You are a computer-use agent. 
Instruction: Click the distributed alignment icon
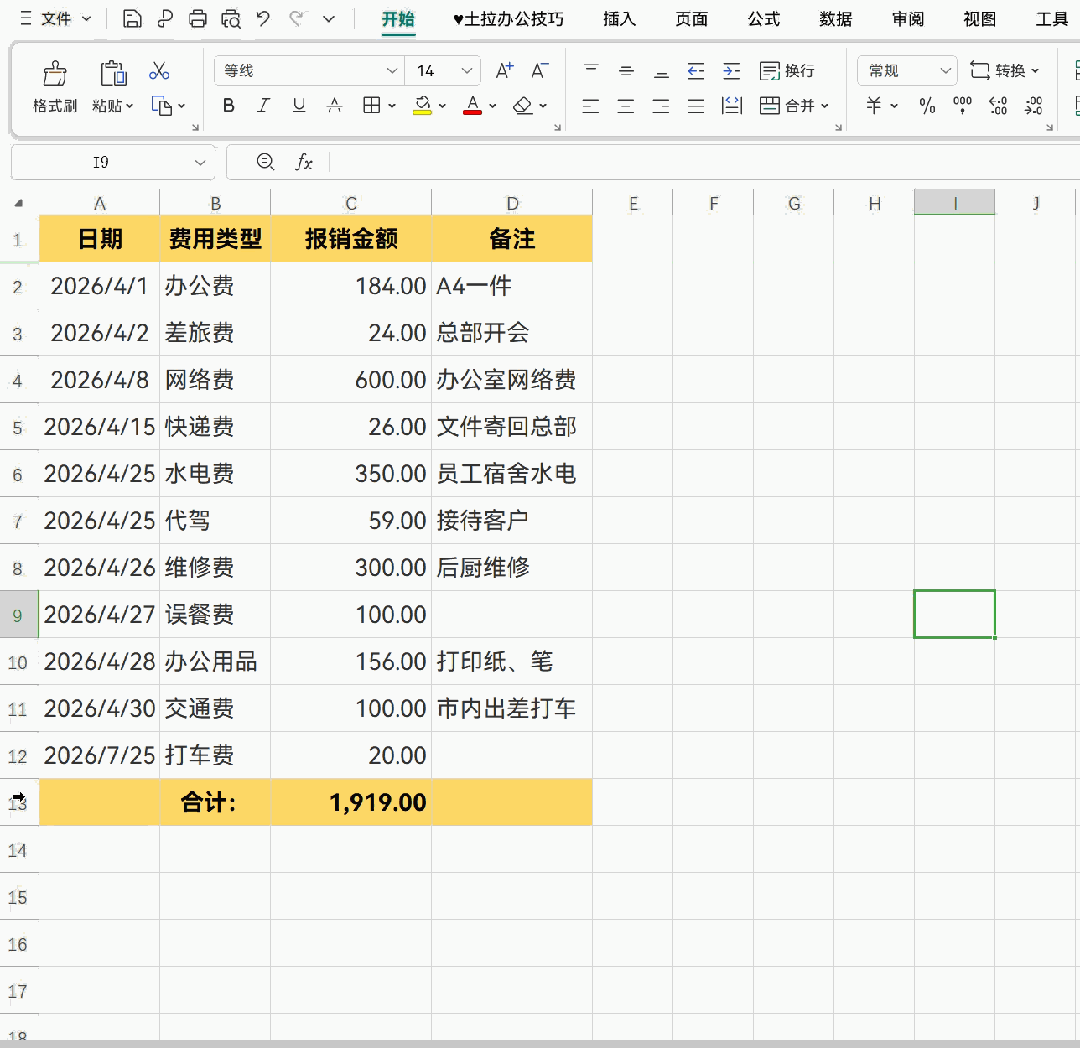point(731,106)
